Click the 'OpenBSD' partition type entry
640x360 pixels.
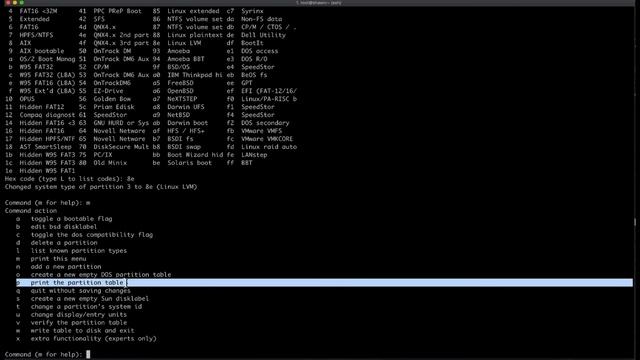click(180, 91)
